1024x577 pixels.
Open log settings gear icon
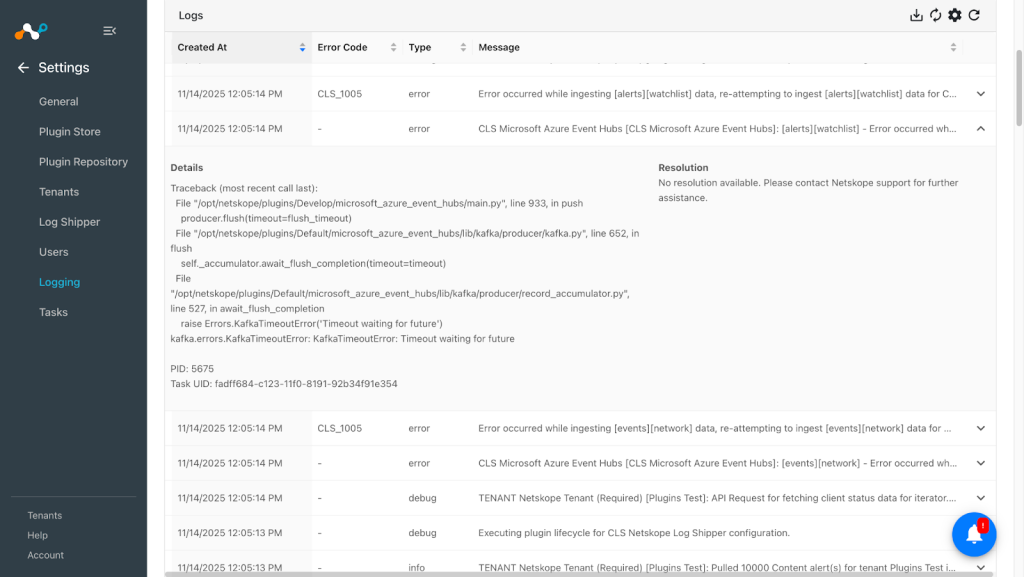pos(955,15)
